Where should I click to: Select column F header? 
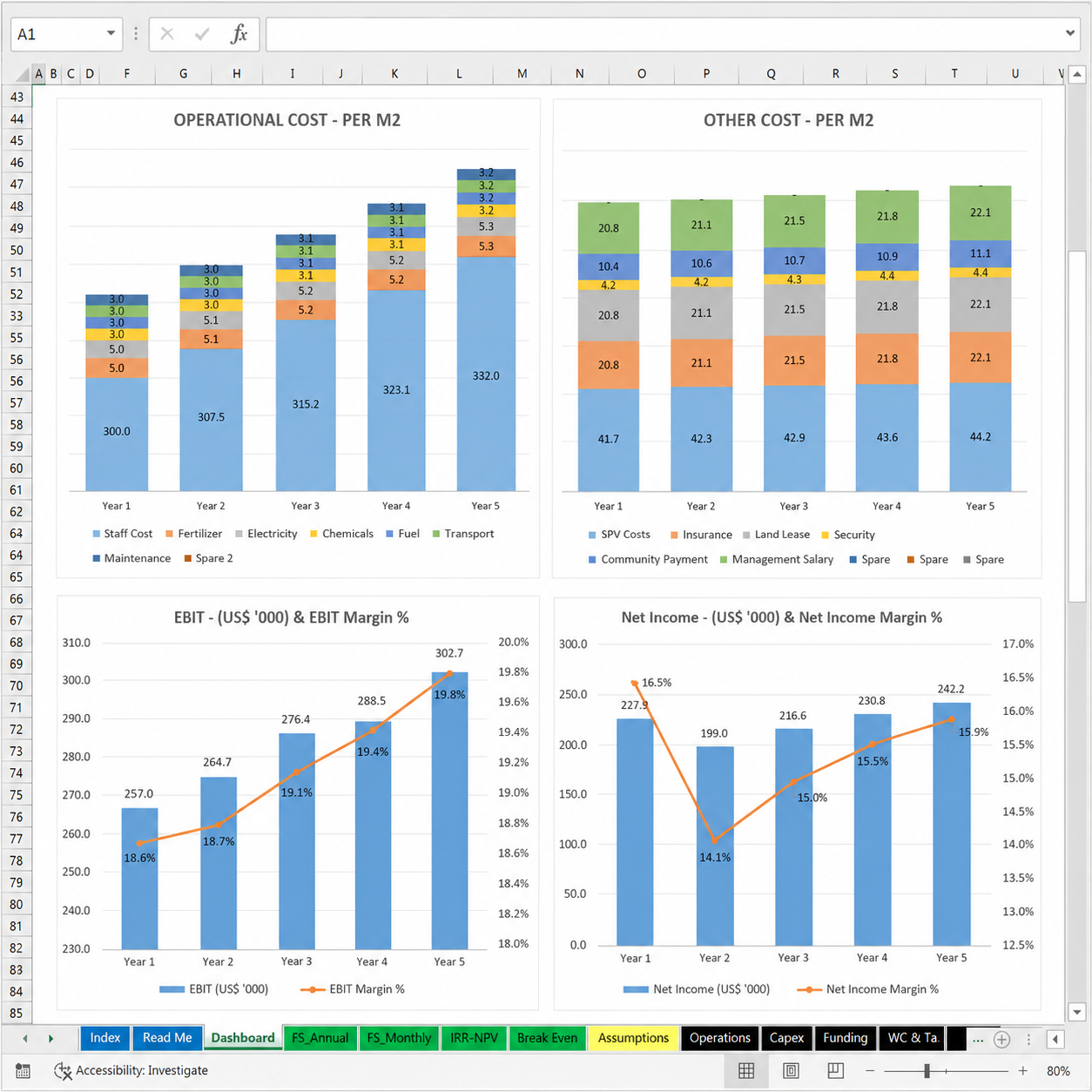[x=127, y=74]
